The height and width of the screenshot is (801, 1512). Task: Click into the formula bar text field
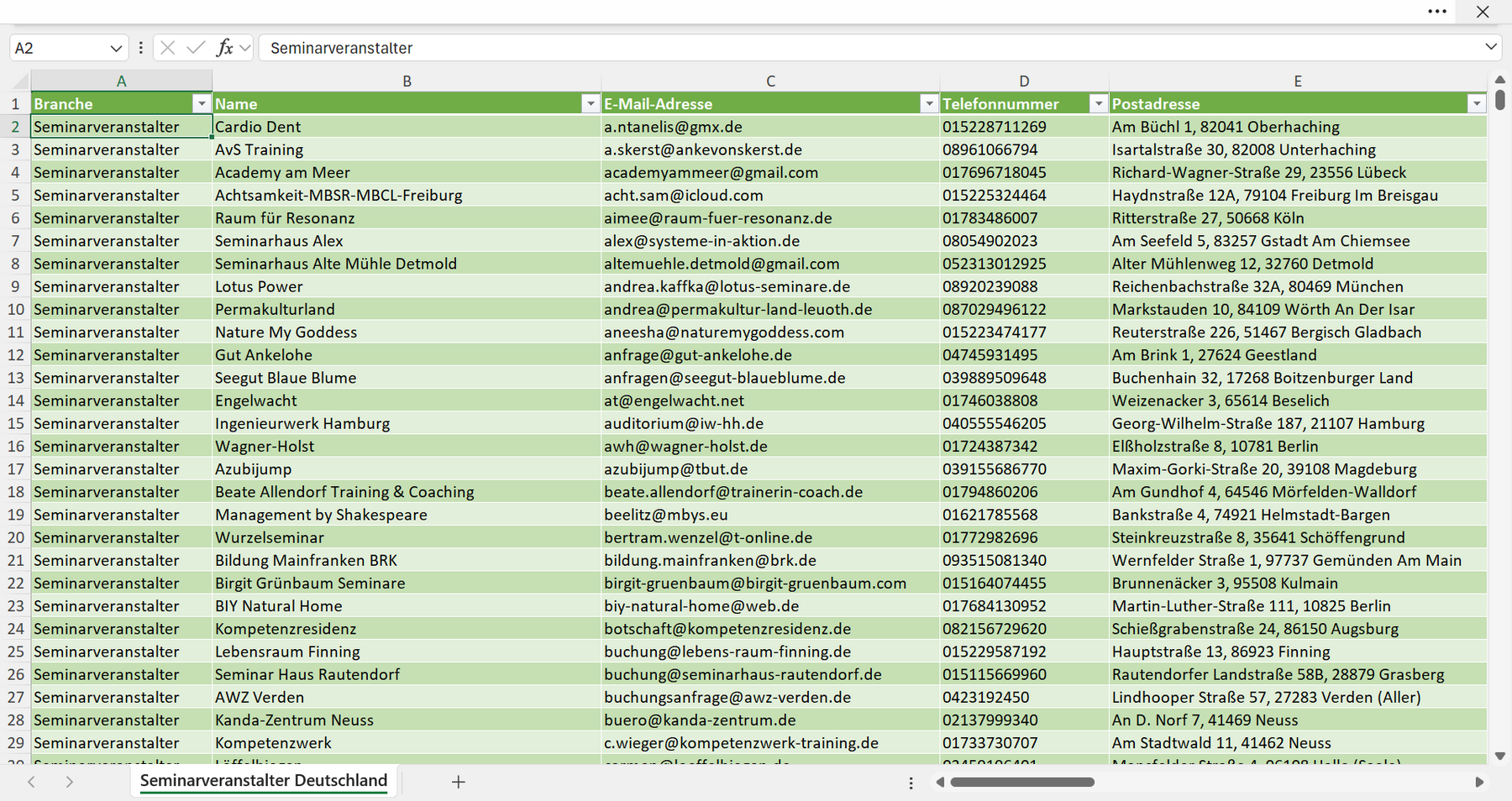(869, 48)
